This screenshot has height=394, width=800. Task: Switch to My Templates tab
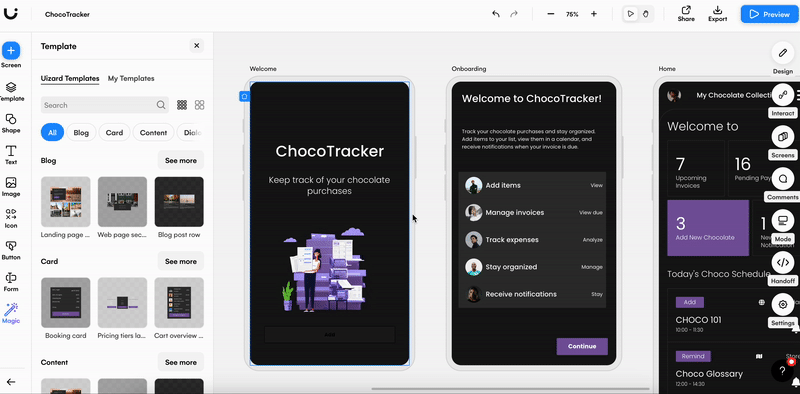pos(131,79)
